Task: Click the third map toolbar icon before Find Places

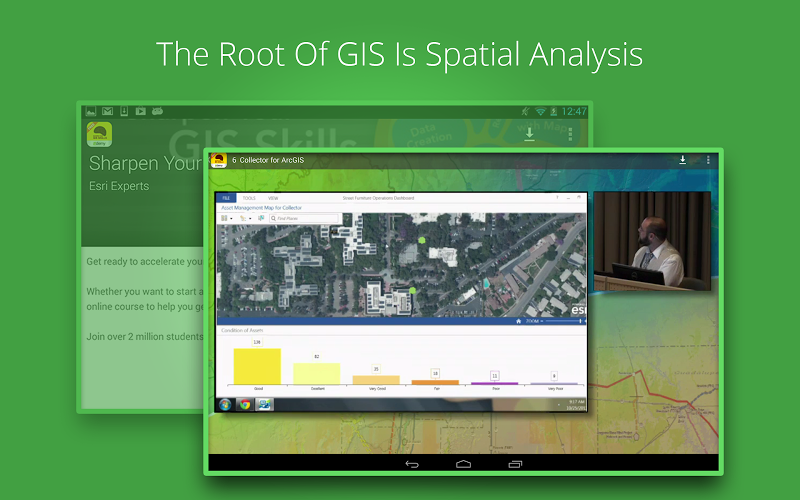Action: click(261, 218)
